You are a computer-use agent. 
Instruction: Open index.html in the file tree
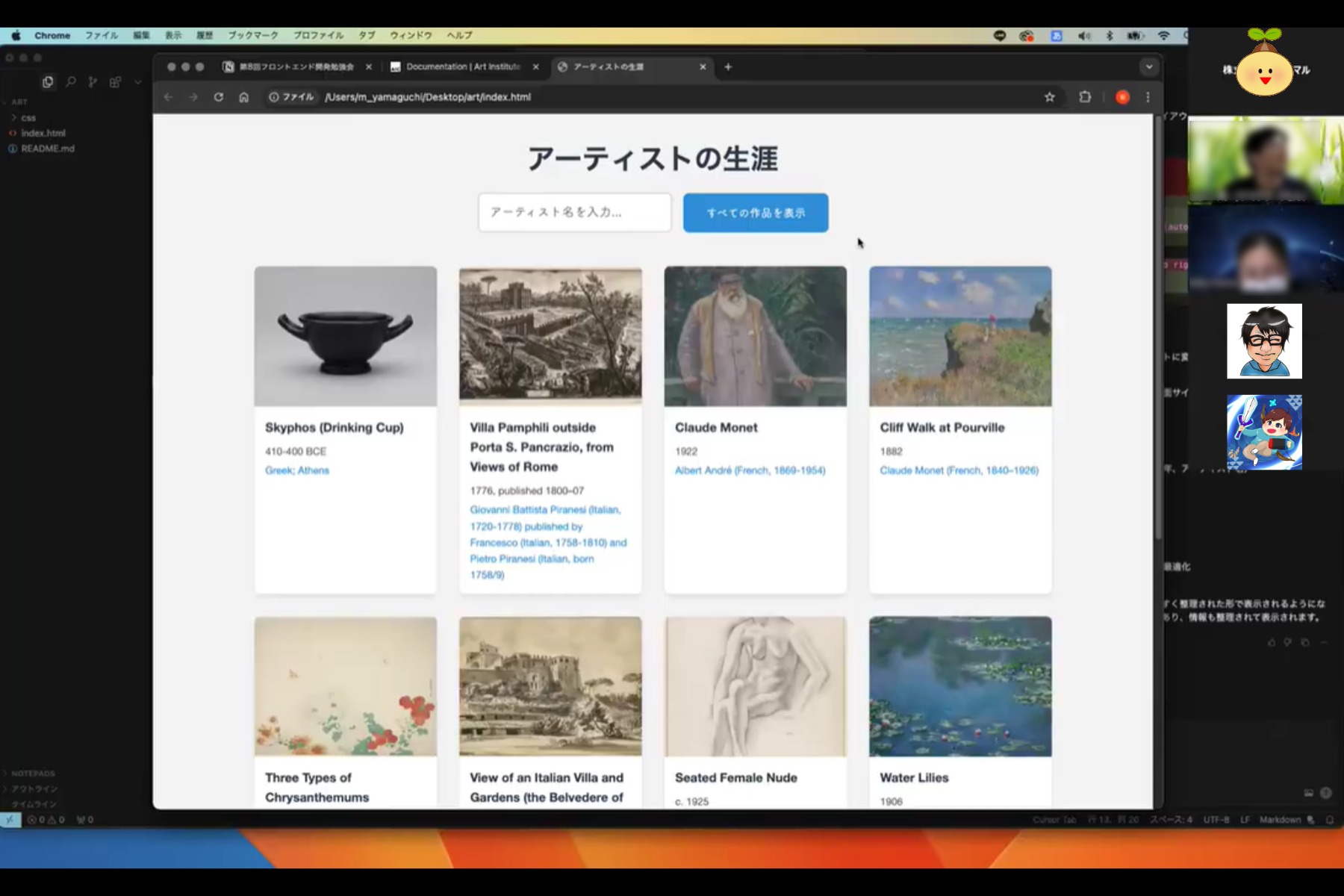pos(43,133)
